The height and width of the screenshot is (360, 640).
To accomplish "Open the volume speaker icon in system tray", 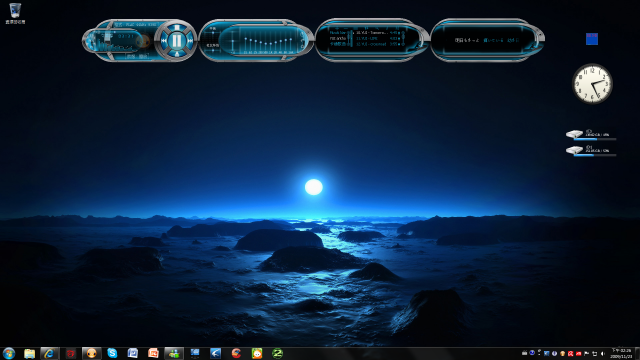I will pos(602,353).
